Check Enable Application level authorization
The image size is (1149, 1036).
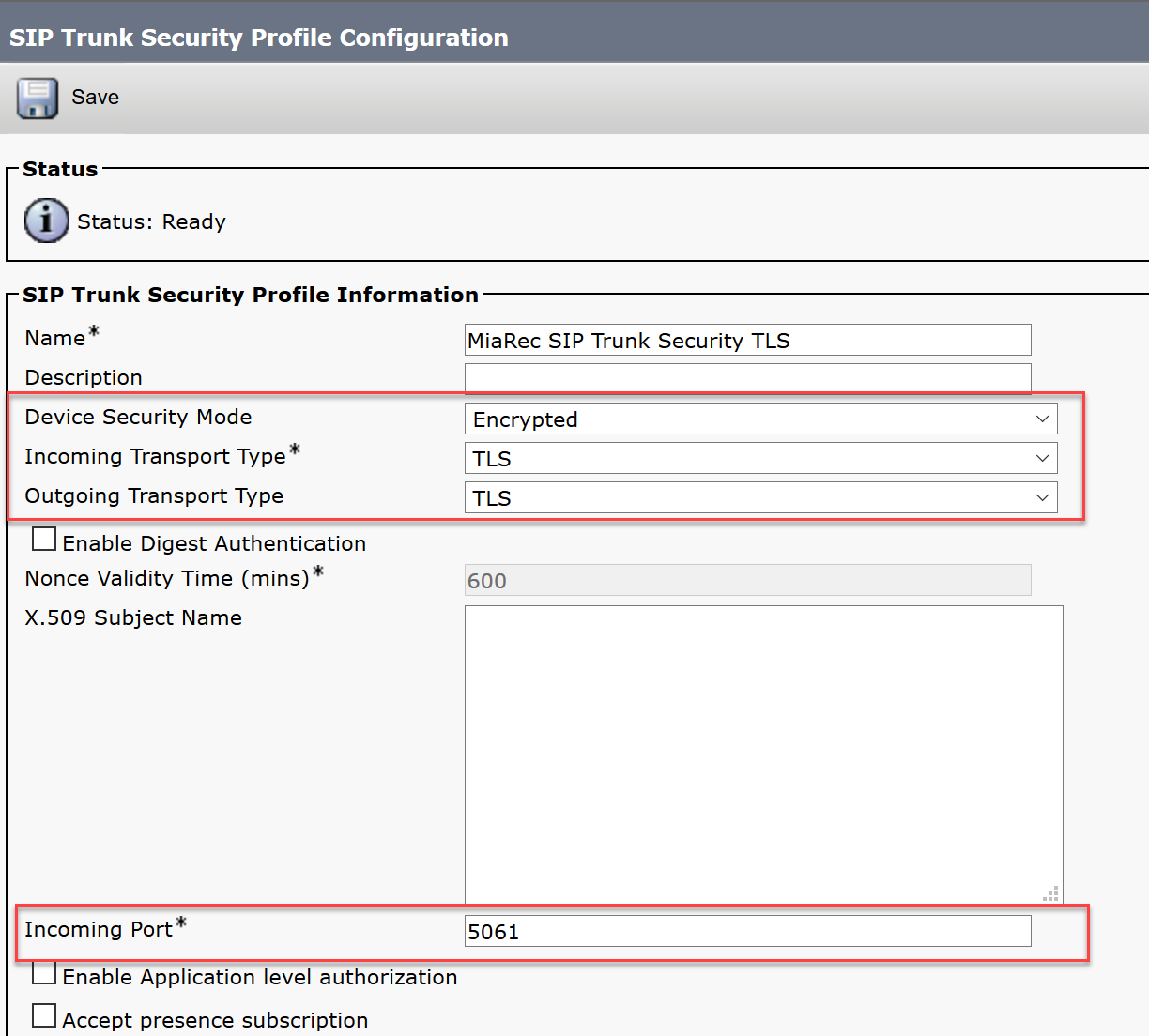(44, 972)
